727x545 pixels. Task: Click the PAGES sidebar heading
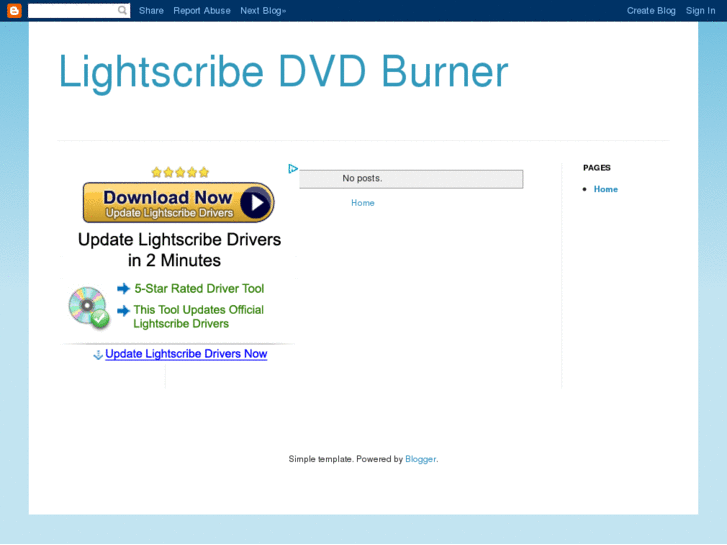point(597,168)
